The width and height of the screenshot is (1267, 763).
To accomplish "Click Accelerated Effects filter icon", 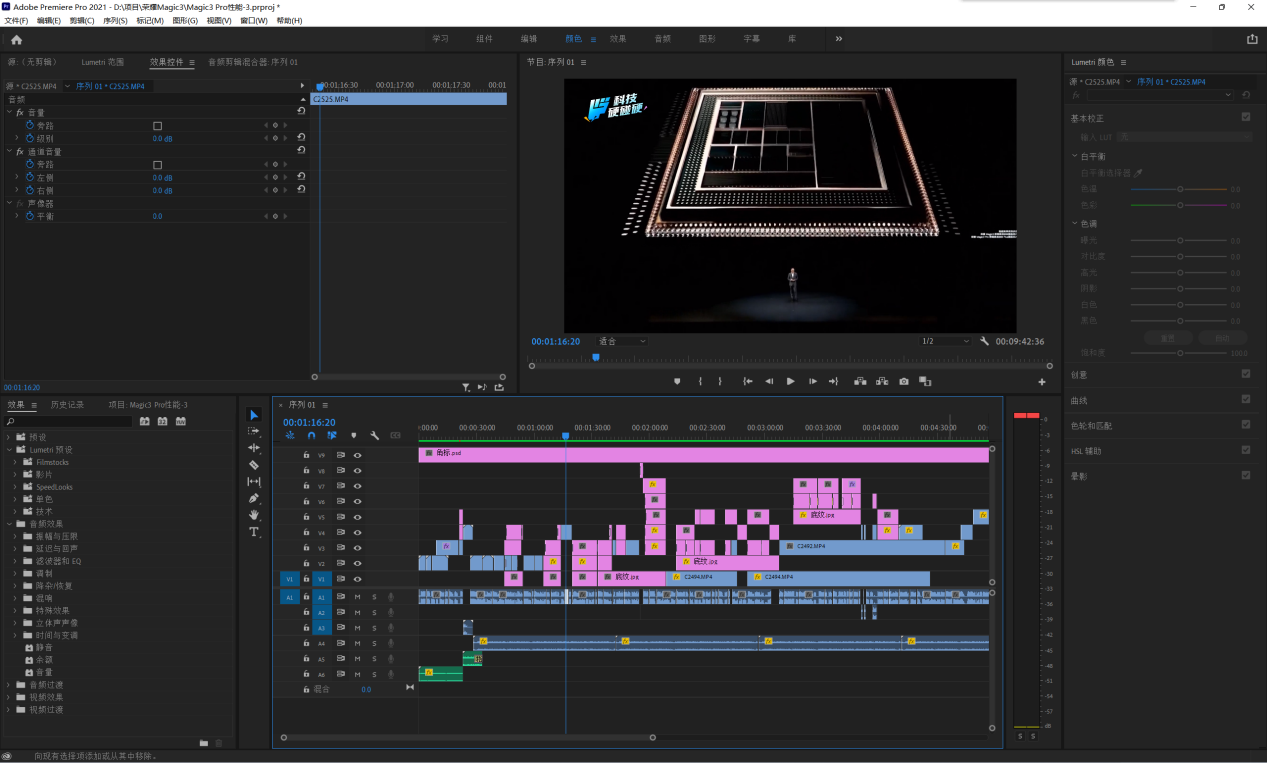I will point(145,421).
